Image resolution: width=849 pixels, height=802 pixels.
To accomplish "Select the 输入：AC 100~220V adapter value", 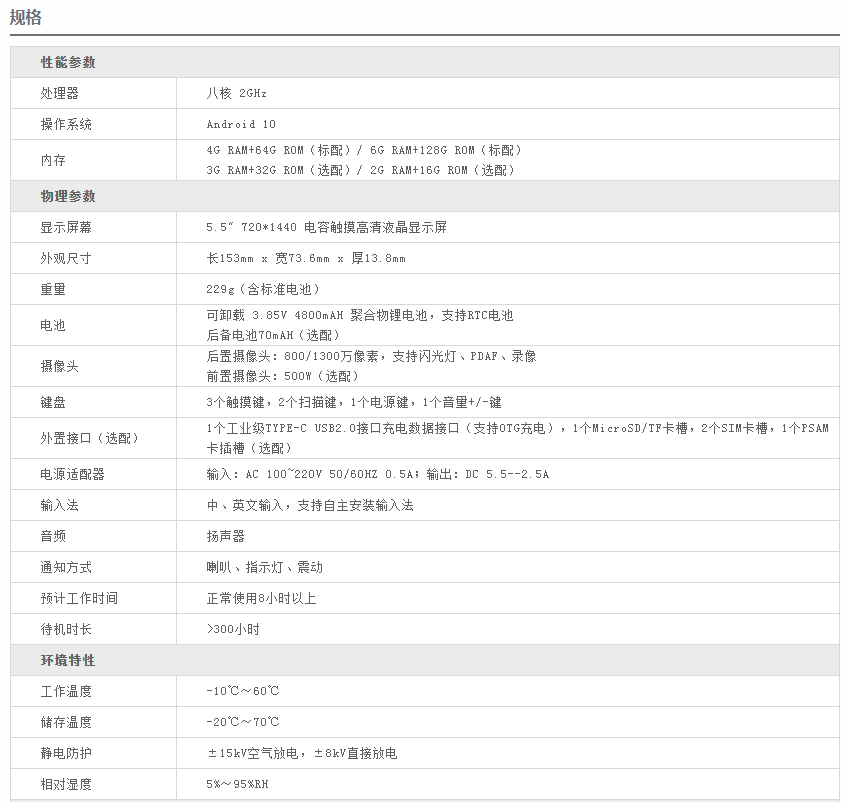I will pos(378,474).
